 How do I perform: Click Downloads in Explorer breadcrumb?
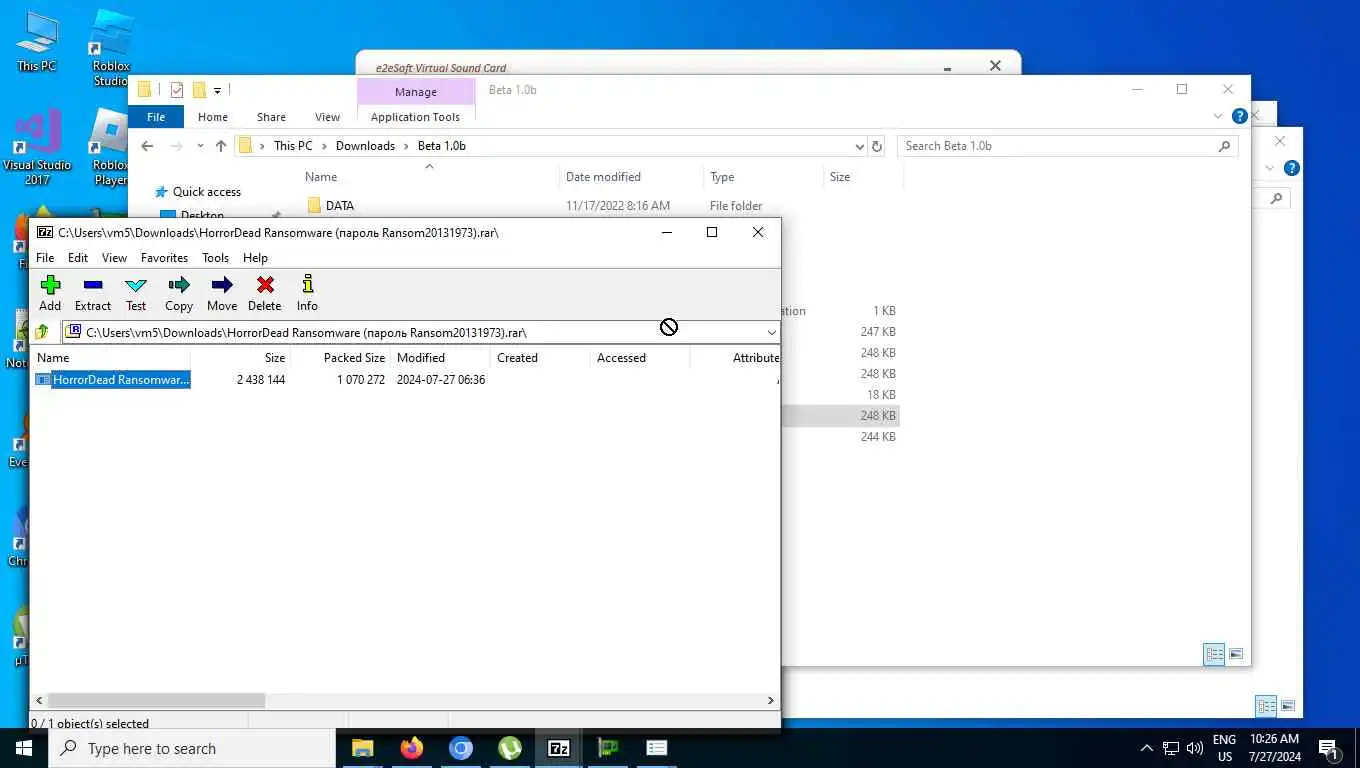tap(365, 146)
